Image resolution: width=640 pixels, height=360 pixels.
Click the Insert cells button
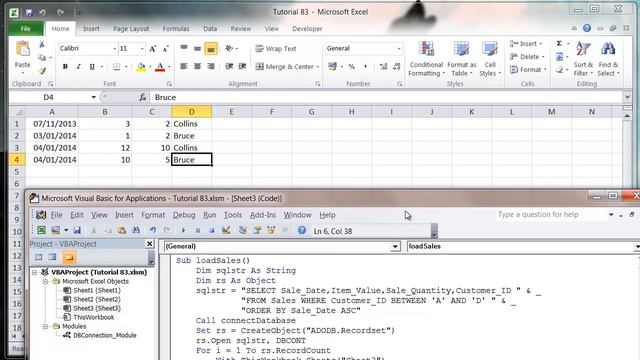[x=526, y=44]
